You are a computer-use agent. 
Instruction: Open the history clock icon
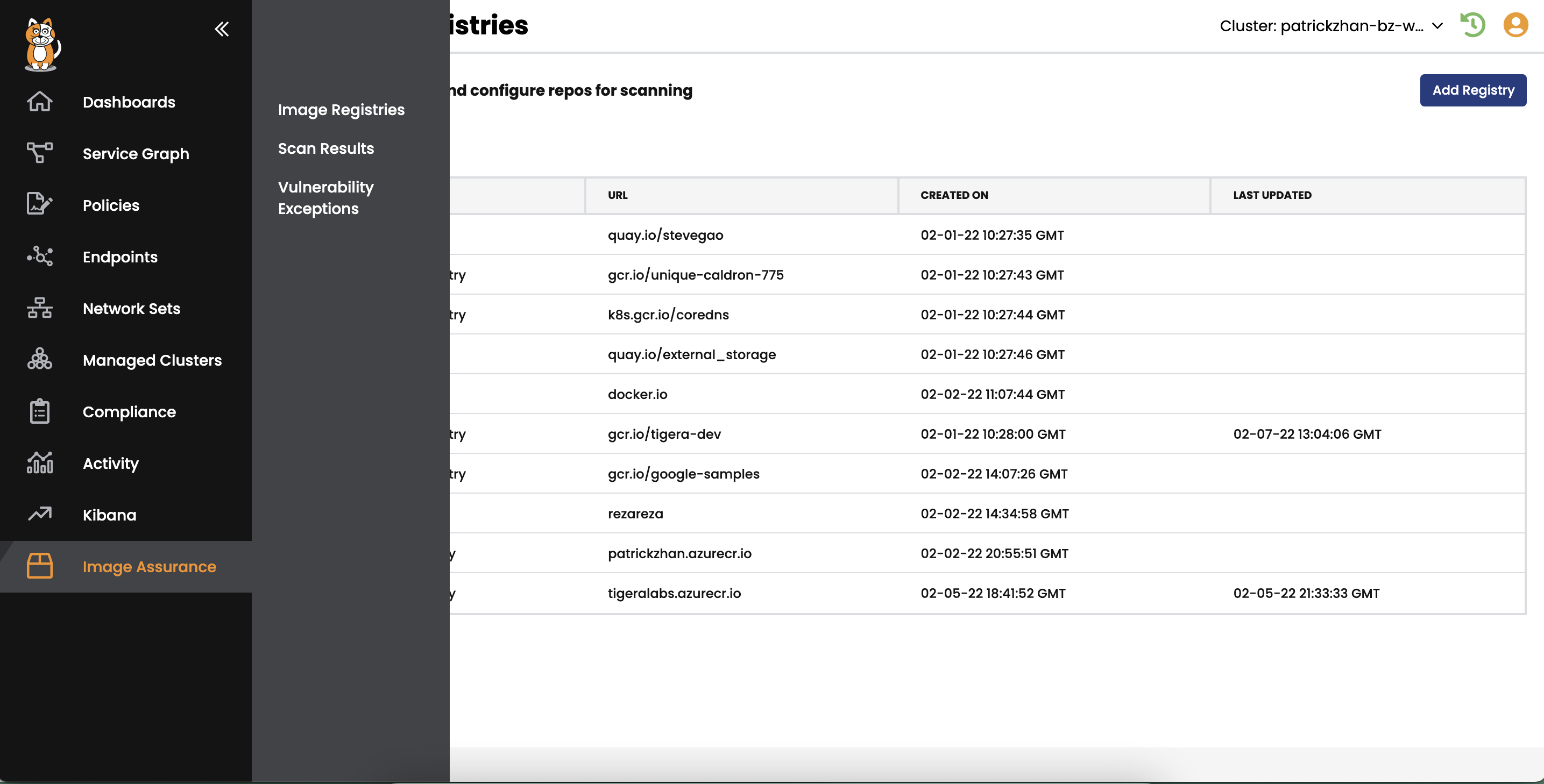click(x=1472, y=25)
